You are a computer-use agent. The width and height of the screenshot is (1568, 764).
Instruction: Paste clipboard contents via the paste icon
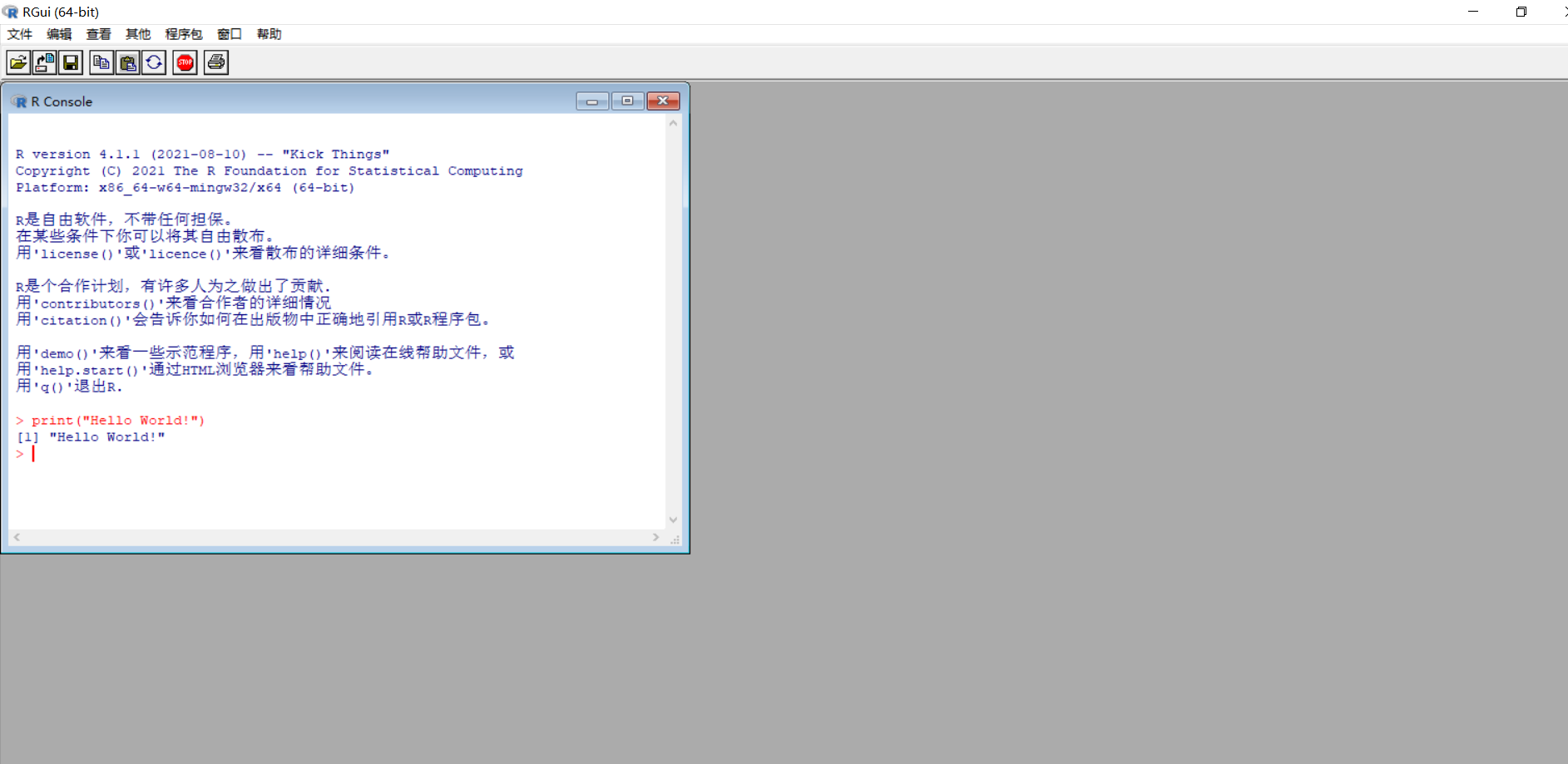click(x=127, y=62)
